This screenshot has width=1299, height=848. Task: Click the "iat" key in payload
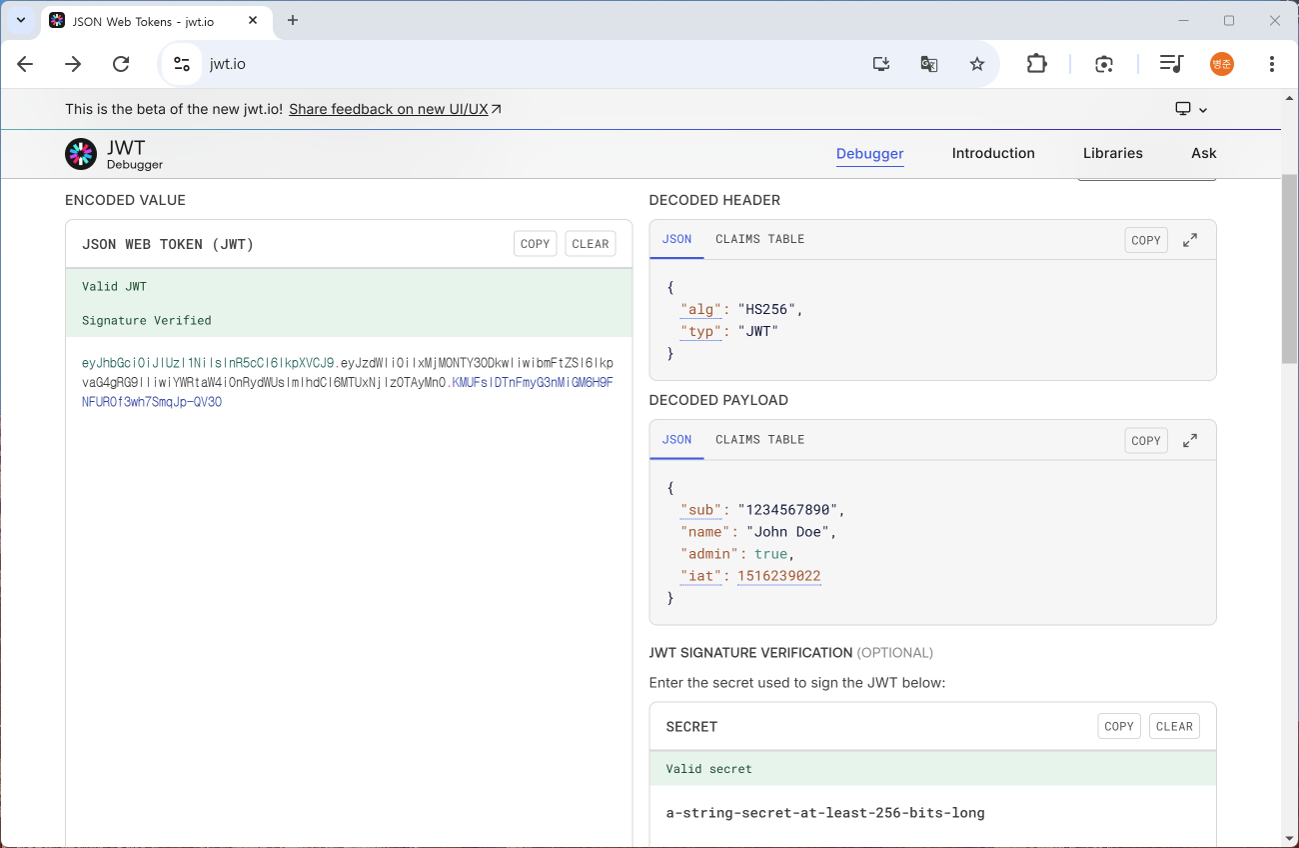pyautogui.click(x=701, y=576)
